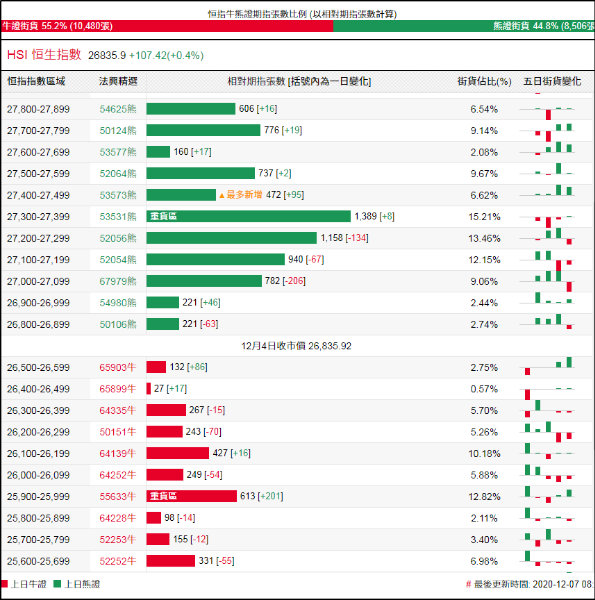This screenshot has width=595, height=600.
Task: Open bull warrant 64139牛
Action: pyautogui.click(x=117, y=453)
